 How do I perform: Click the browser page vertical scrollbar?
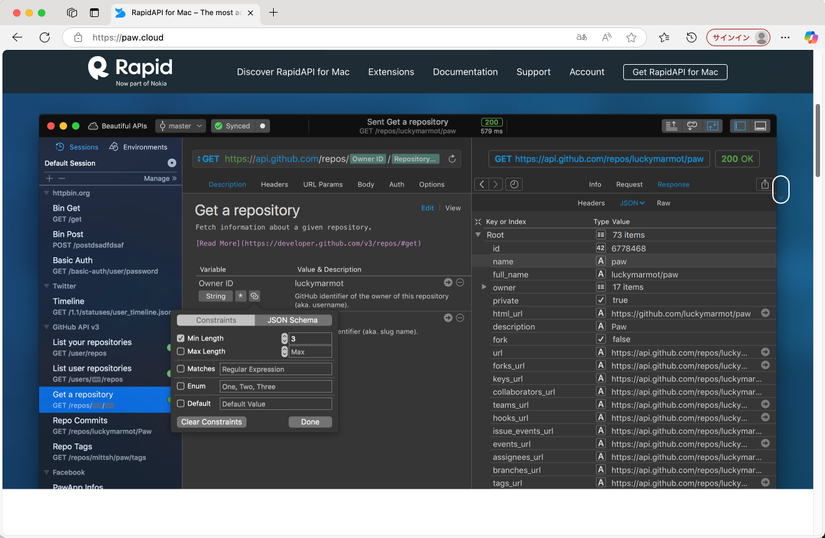tap(817, 140)
